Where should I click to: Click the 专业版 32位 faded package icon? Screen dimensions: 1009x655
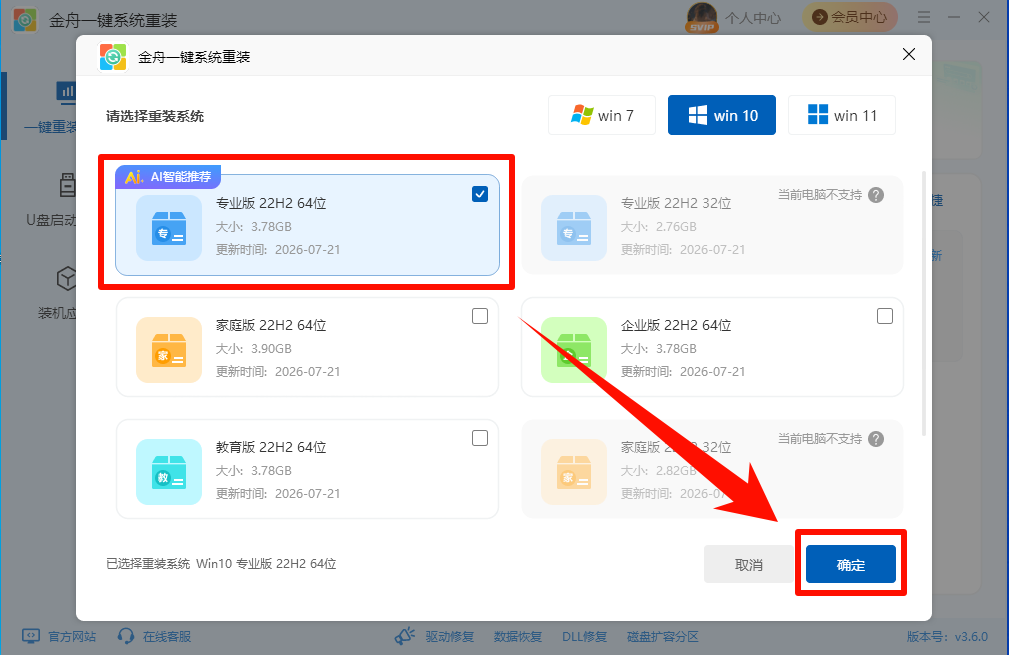[x=574, y=228]
